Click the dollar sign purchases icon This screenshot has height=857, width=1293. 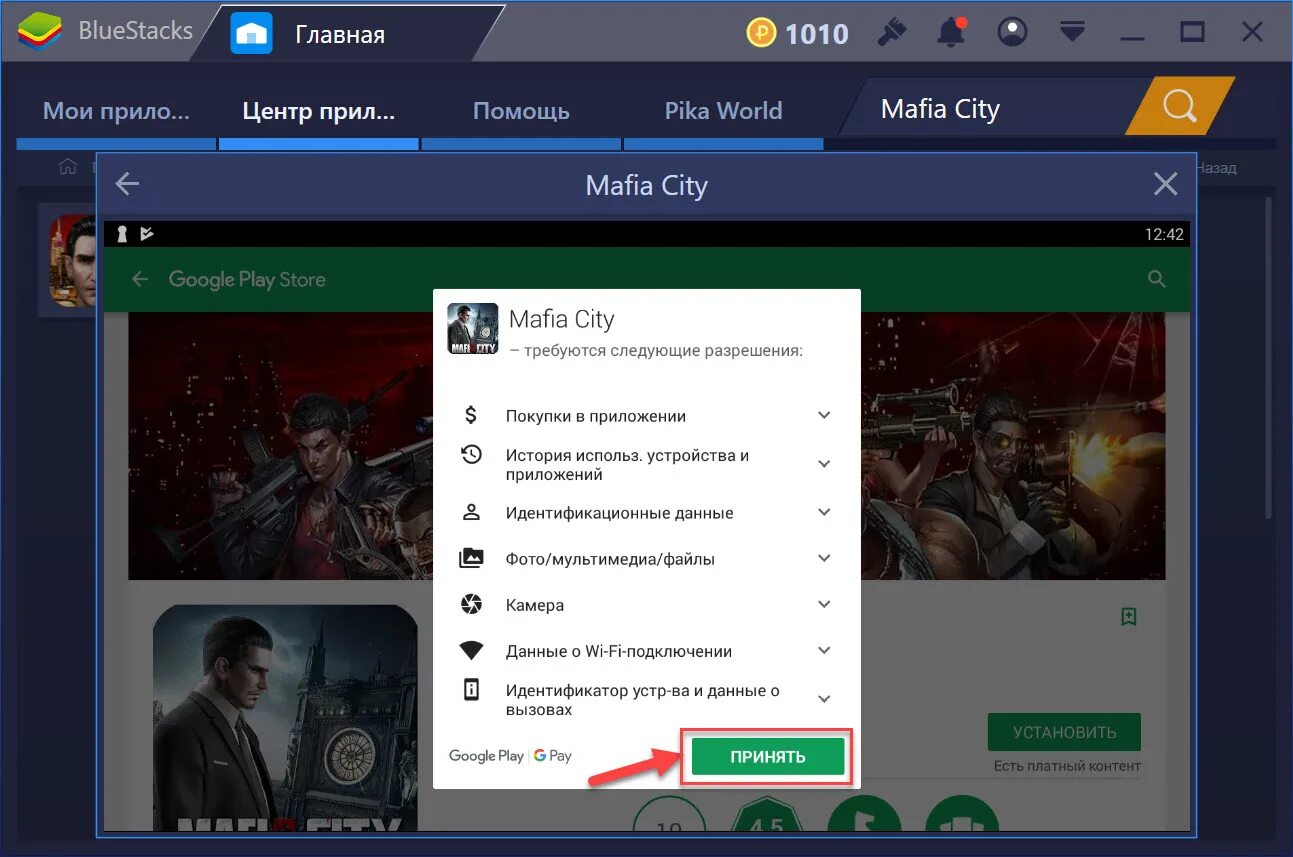click(x=471, y=415)
